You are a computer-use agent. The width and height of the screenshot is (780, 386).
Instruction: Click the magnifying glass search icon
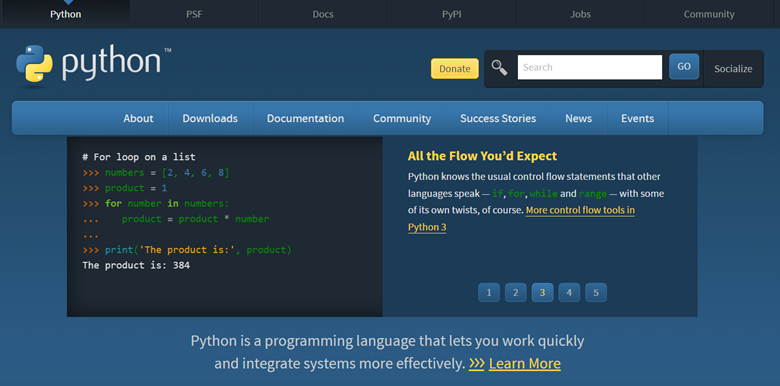tap(499, 68)
